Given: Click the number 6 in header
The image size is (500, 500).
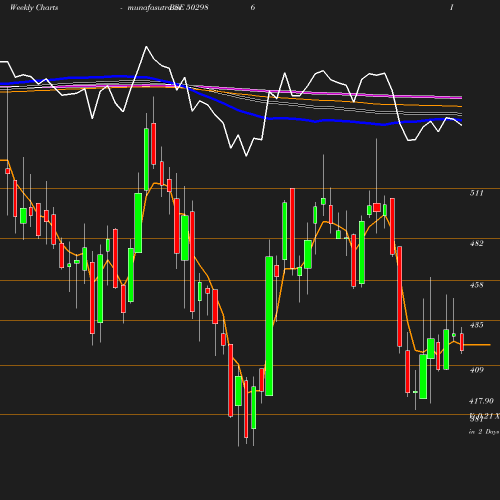Looking at the screenshot, I should [253, 7].
